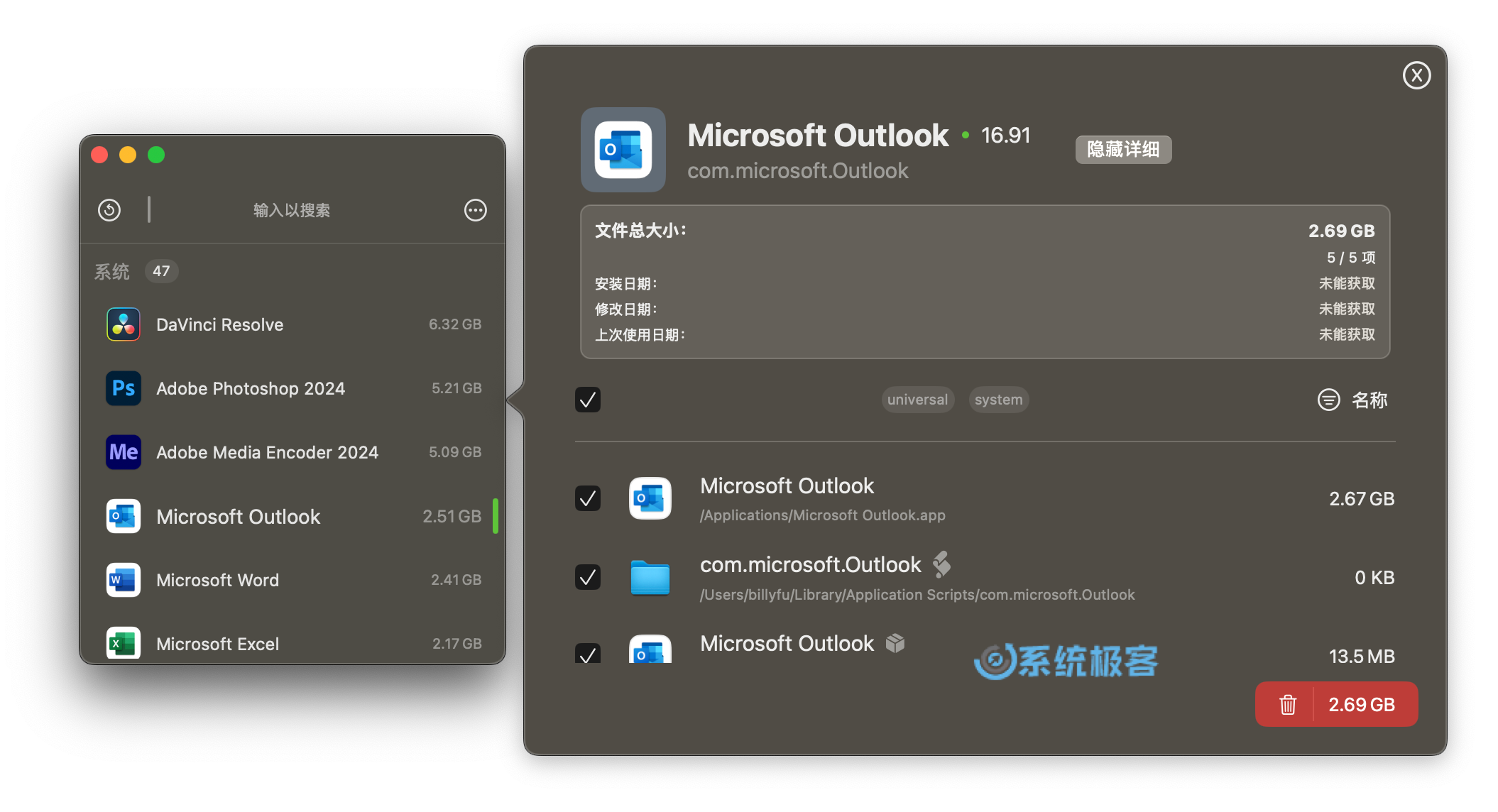Click the package box badge icon
The width and height of the screenshot is (1498, 812).
coord(895,643)
